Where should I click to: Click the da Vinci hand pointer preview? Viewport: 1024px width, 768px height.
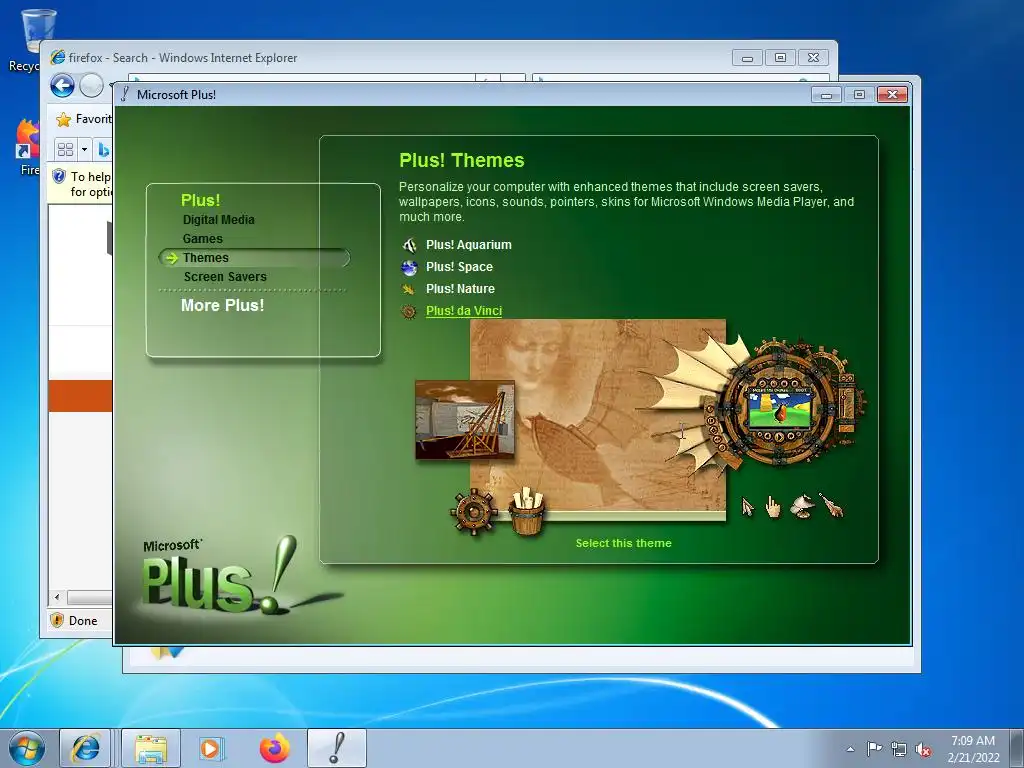[x=773, y=507]
